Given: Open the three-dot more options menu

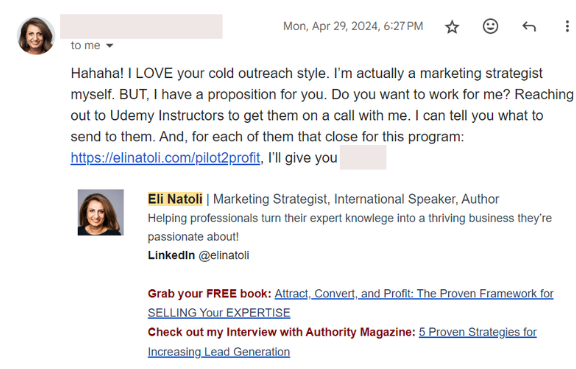Looking at the screenshot, I should [x=567, y=26].
